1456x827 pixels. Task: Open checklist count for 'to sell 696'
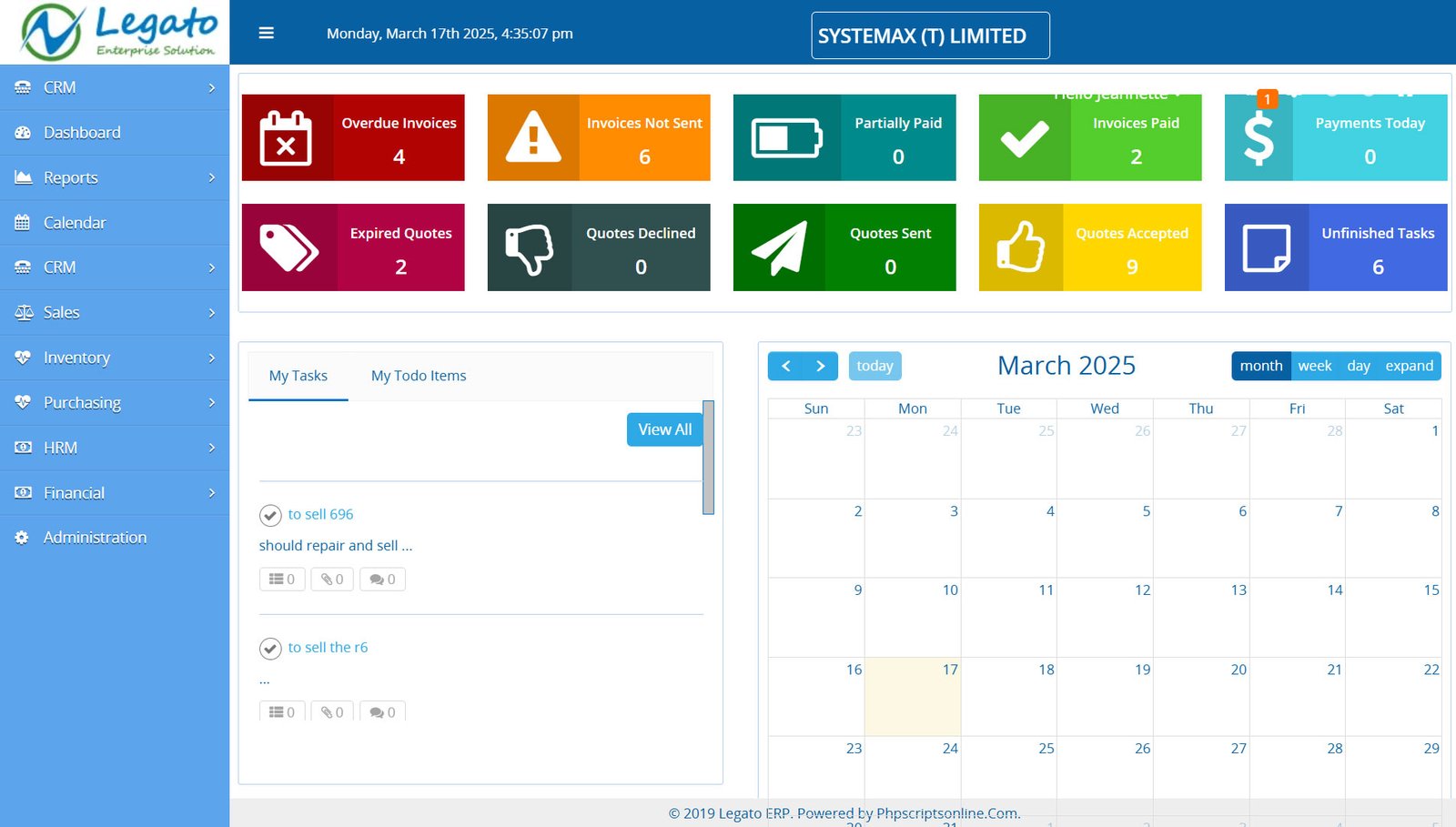(x=282, y=580)
